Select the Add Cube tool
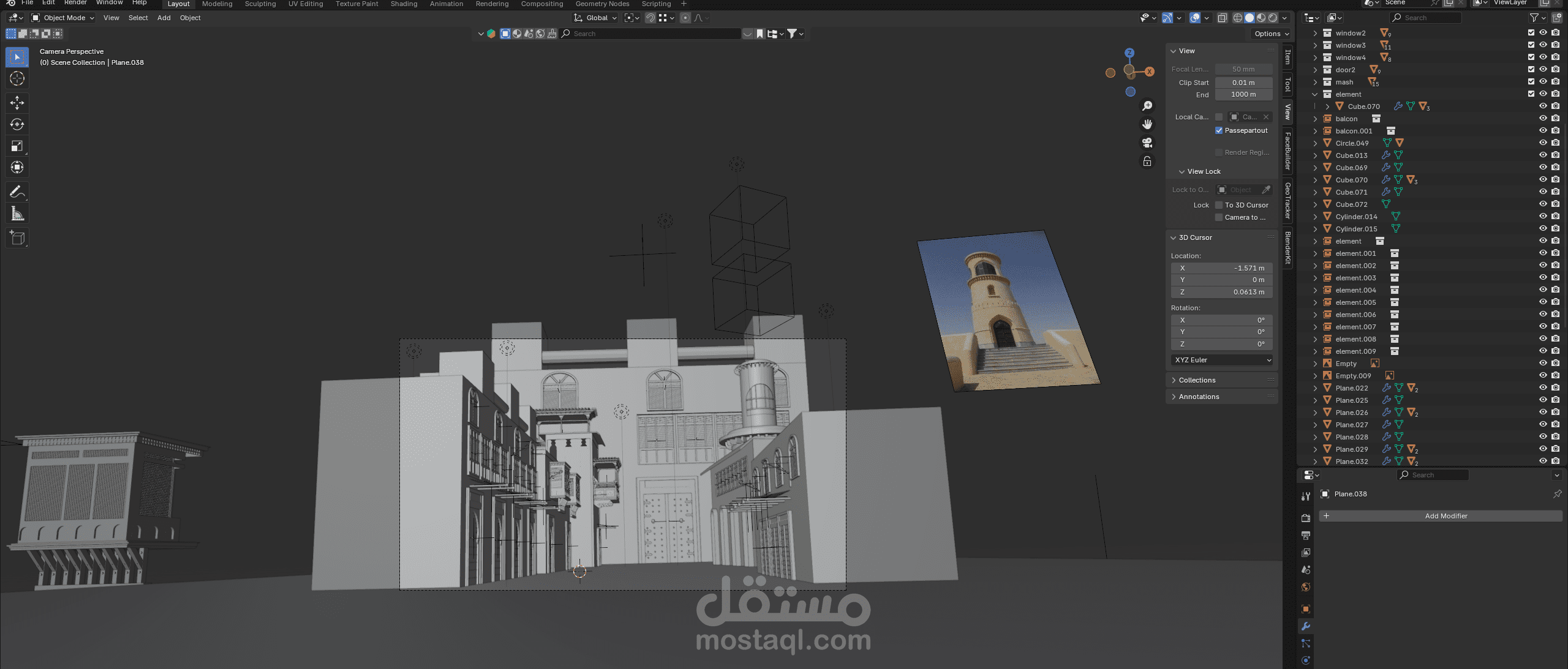Image resolution: width=1568 pixels, height=669 pixels. point(17,237)
